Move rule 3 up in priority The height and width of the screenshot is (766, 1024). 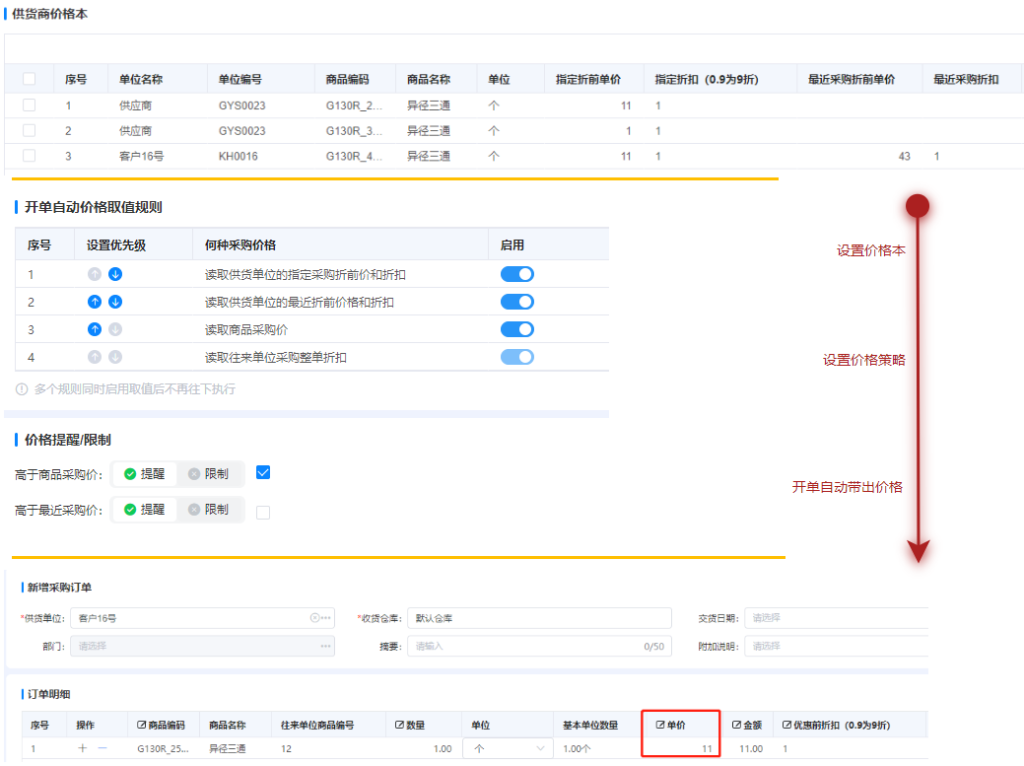click(x=95, y=329)
